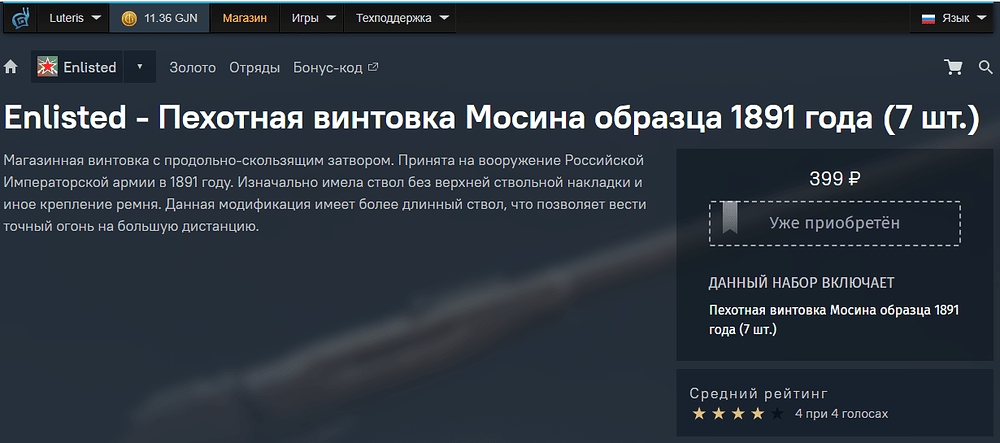
Task: Click the bookmark ribbon icon in purchased box
Action: click(x=730, y=218)
